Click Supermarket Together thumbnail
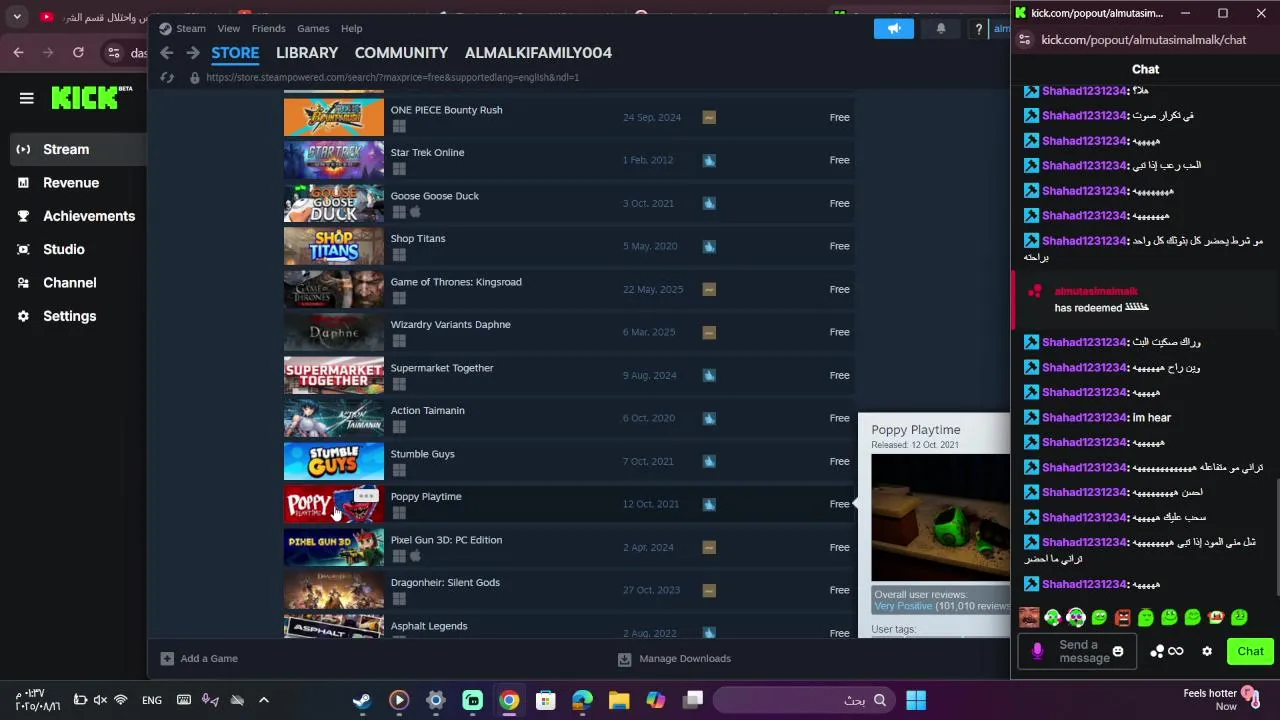 [x=334, y=375]
